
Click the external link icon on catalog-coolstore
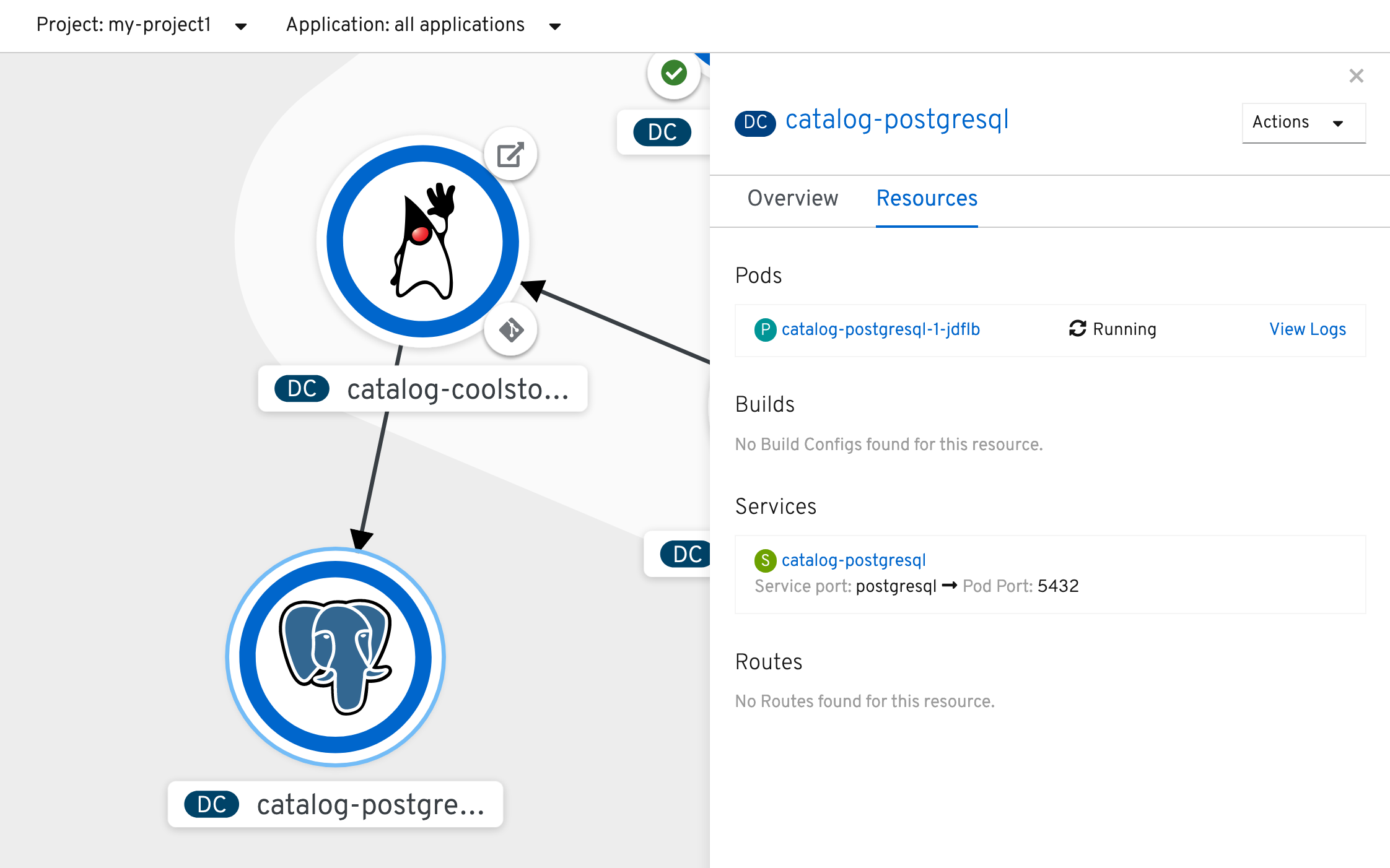tap(510, 155)
